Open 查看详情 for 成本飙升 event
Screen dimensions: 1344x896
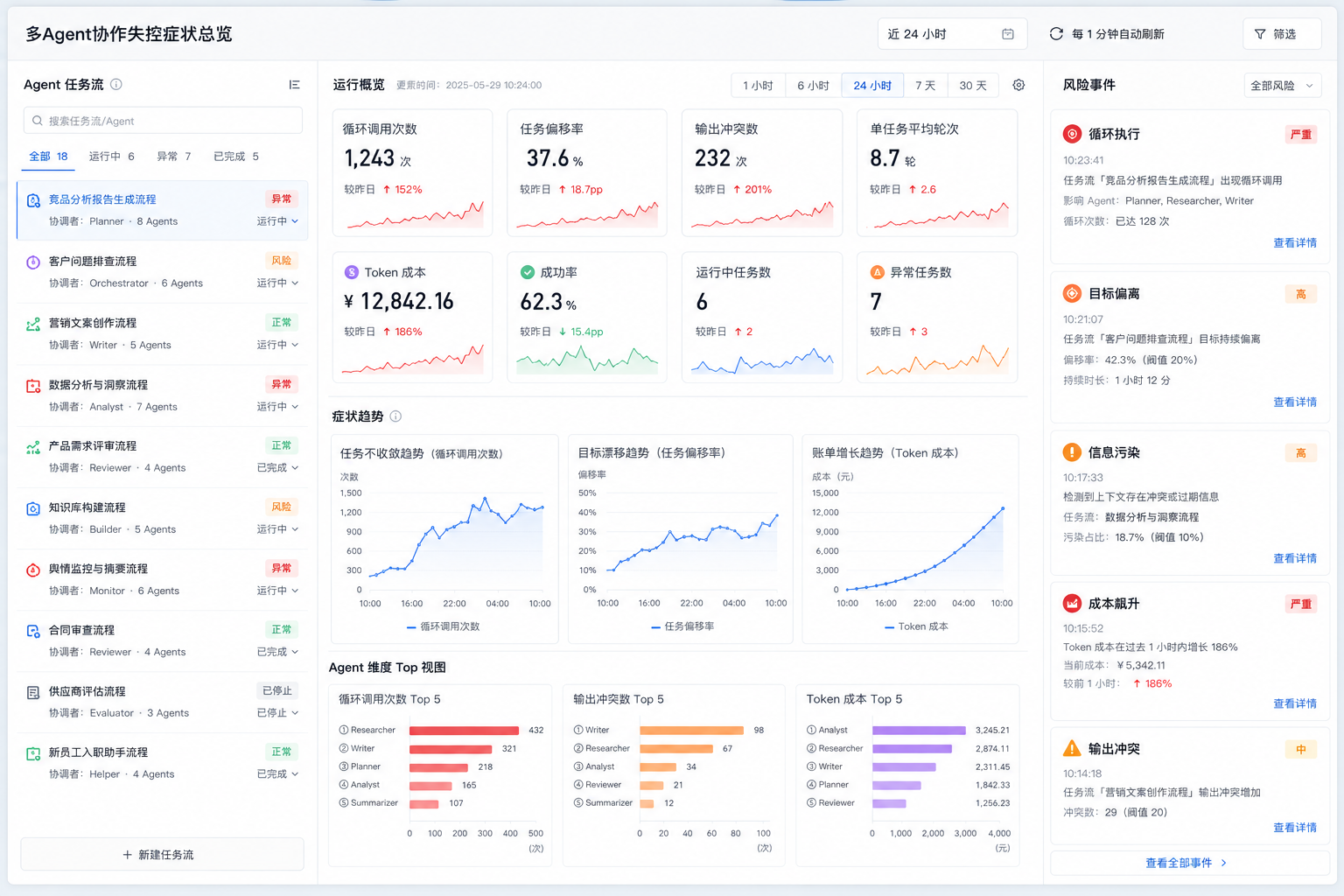click(x=1295, y=703)
